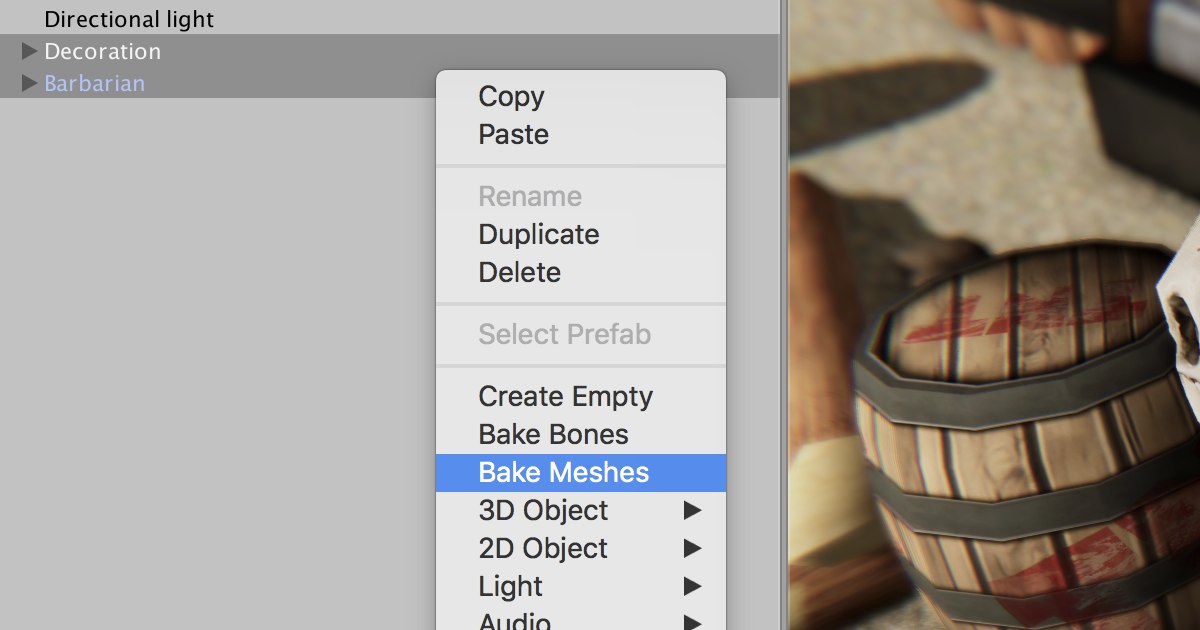The image size is (1200, 630).
Task: Click the 3D Object submenu arrow
Action: pos(692,511)
